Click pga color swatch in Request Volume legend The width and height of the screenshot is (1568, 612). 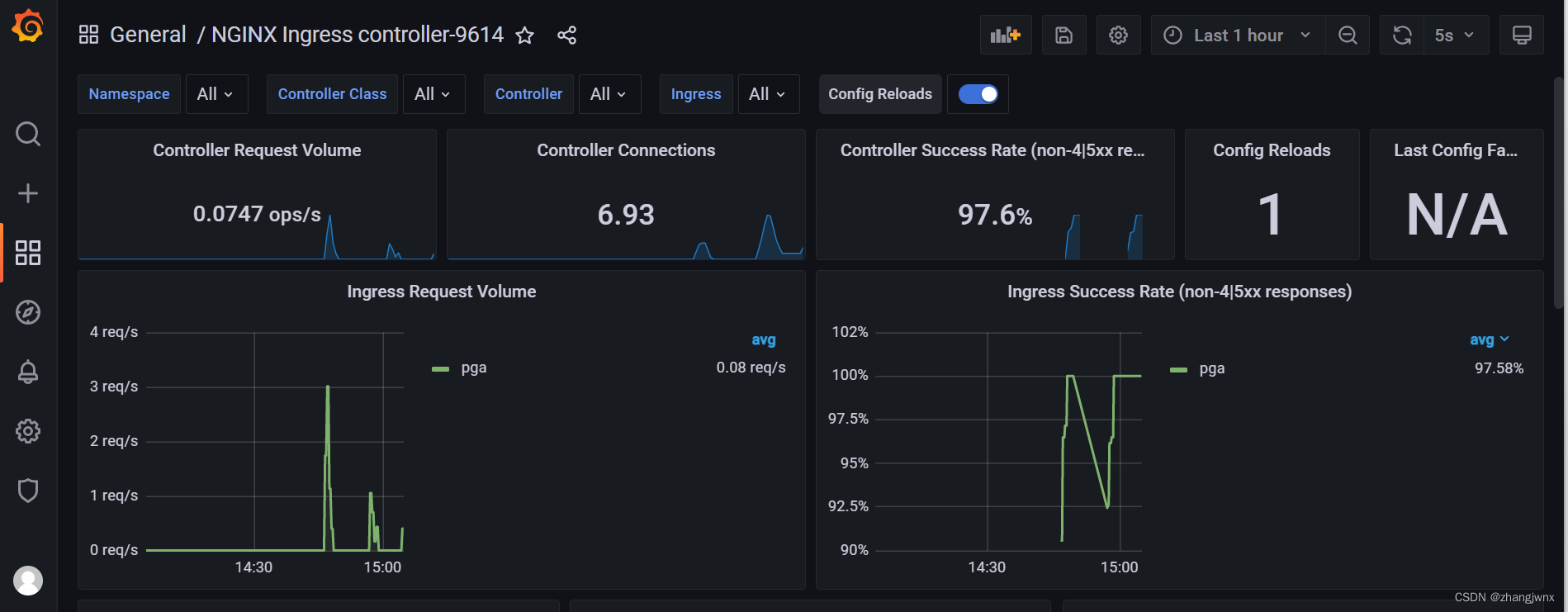point(440,369)
